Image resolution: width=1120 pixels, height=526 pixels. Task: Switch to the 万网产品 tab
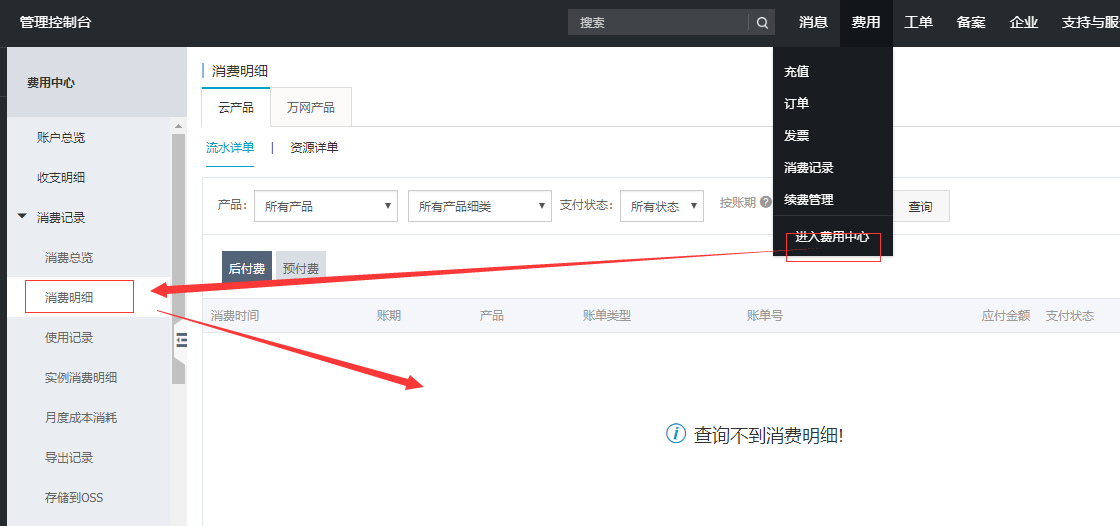pos(311,108)
